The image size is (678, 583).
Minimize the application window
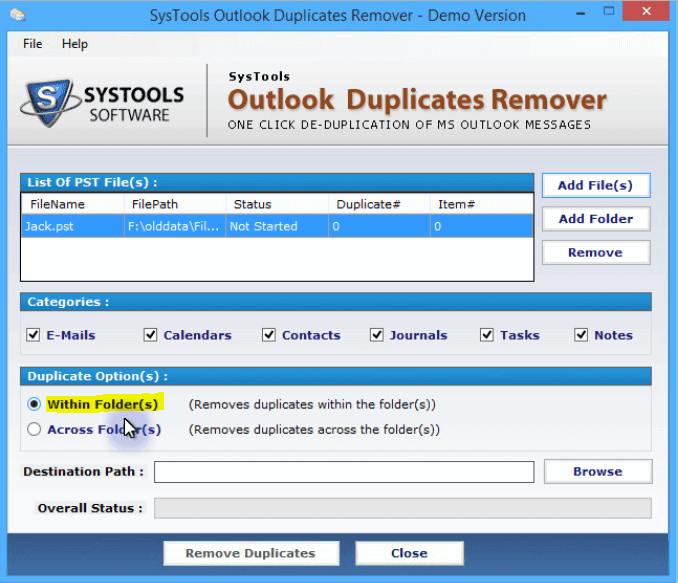coord(580,13)
